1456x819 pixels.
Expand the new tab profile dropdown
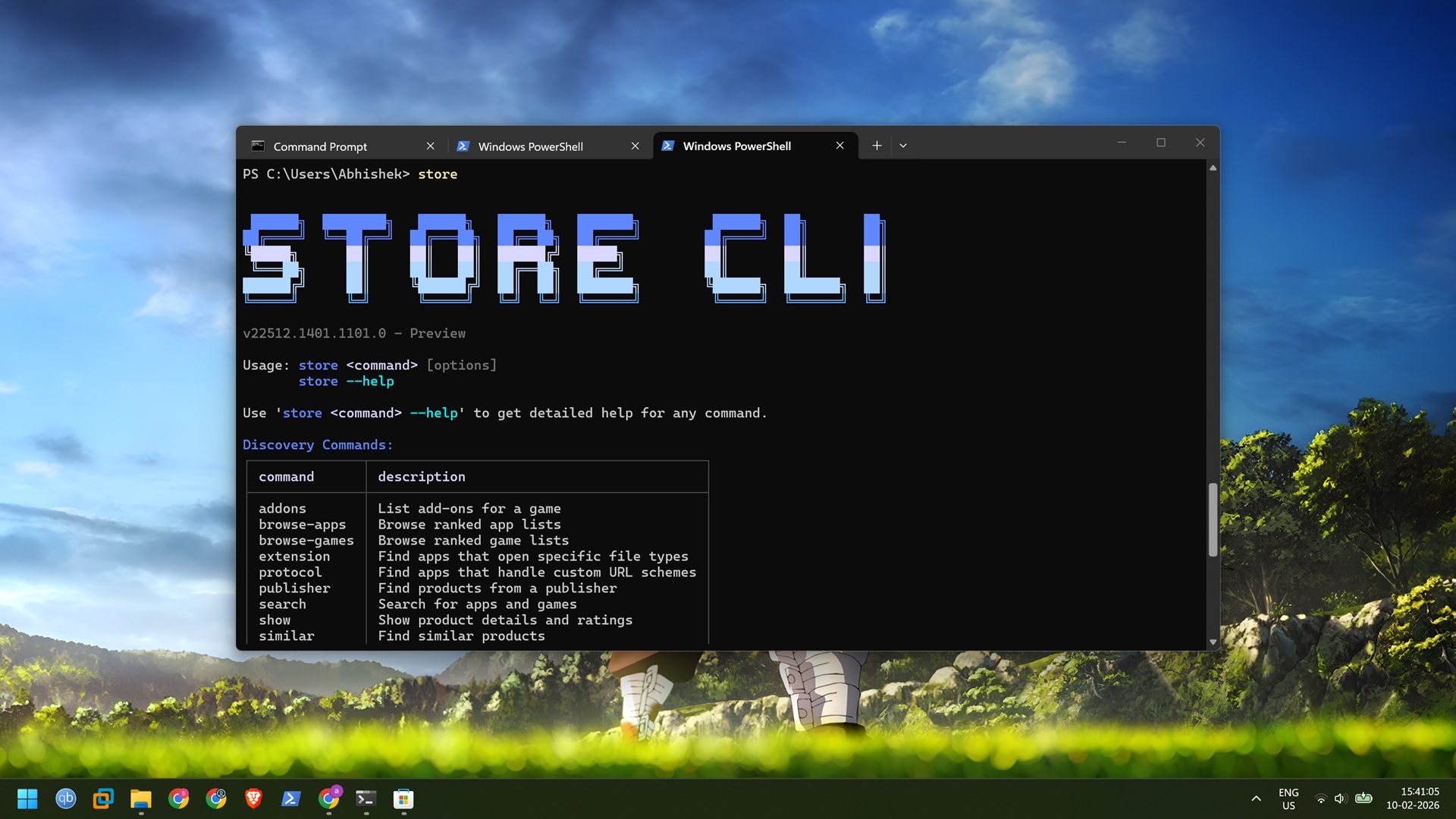[x=903, y=146]
